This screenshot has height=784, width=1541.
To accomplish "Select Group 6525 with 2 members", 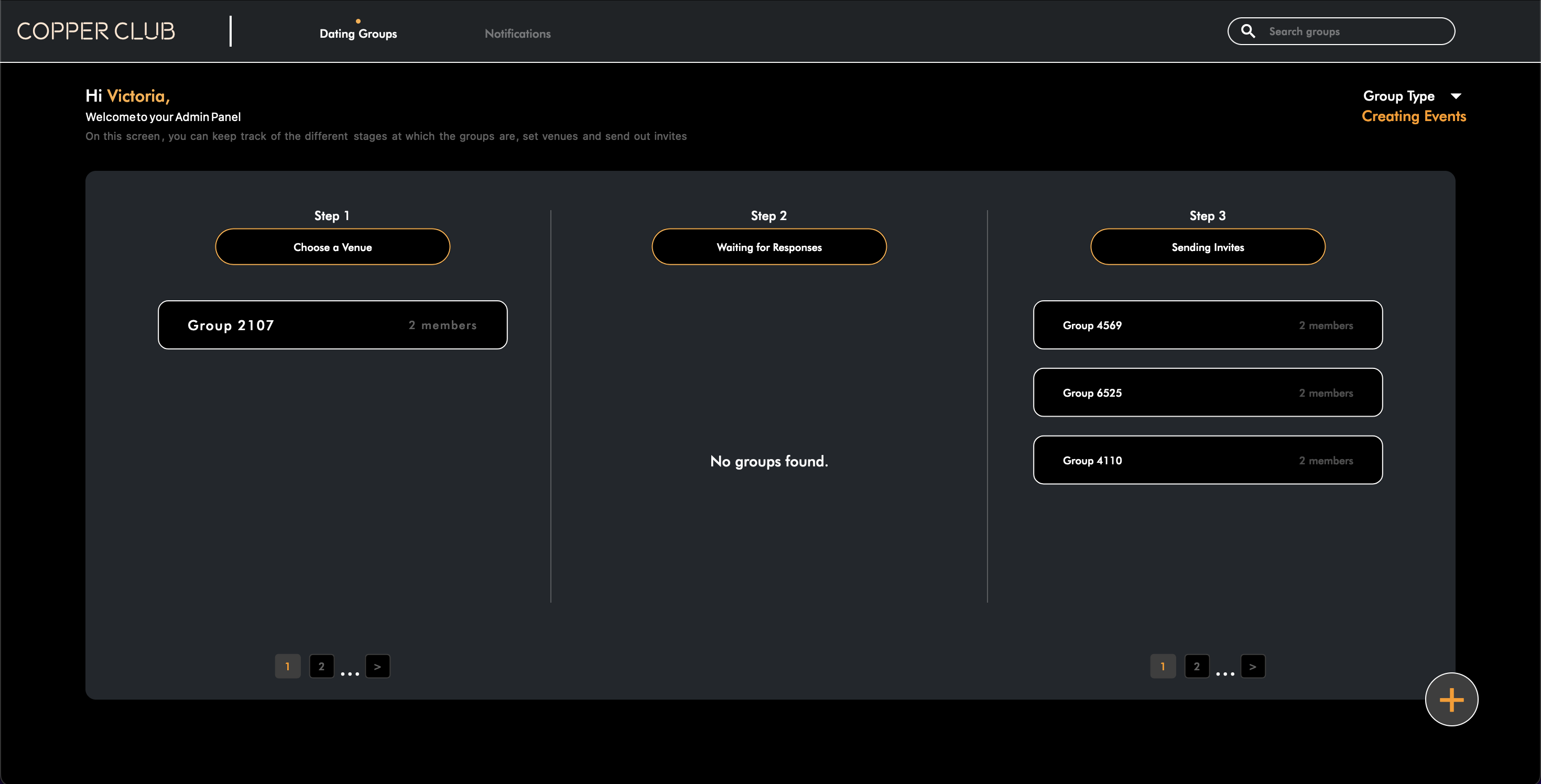I will [x=1207, y=393].
